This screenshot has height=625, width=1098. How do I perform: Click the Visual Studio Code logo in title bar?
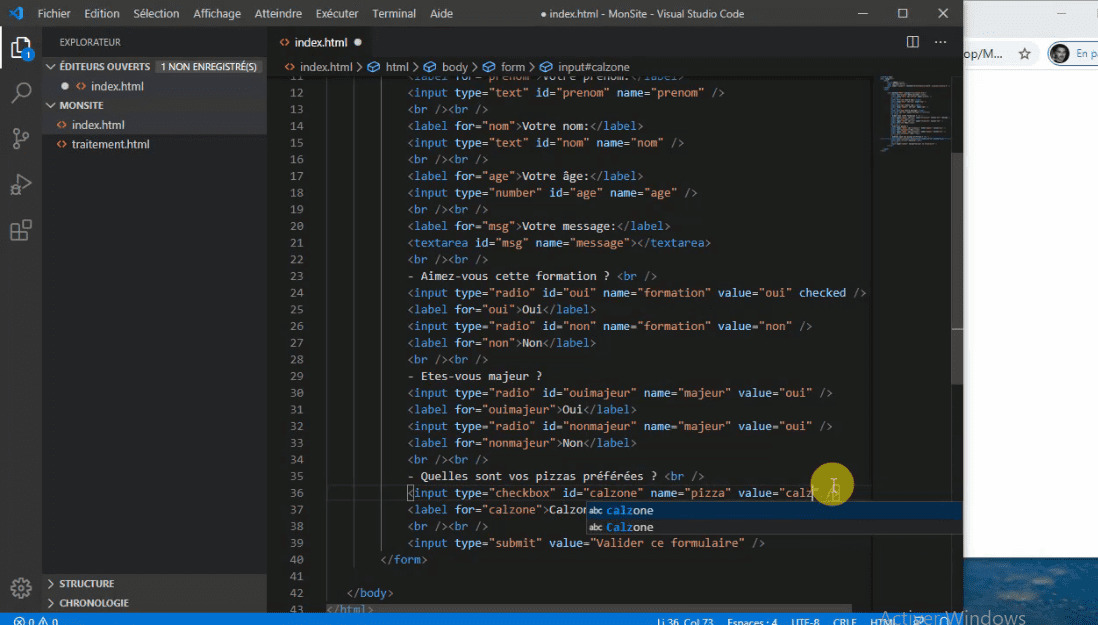(x=16, y=13)
